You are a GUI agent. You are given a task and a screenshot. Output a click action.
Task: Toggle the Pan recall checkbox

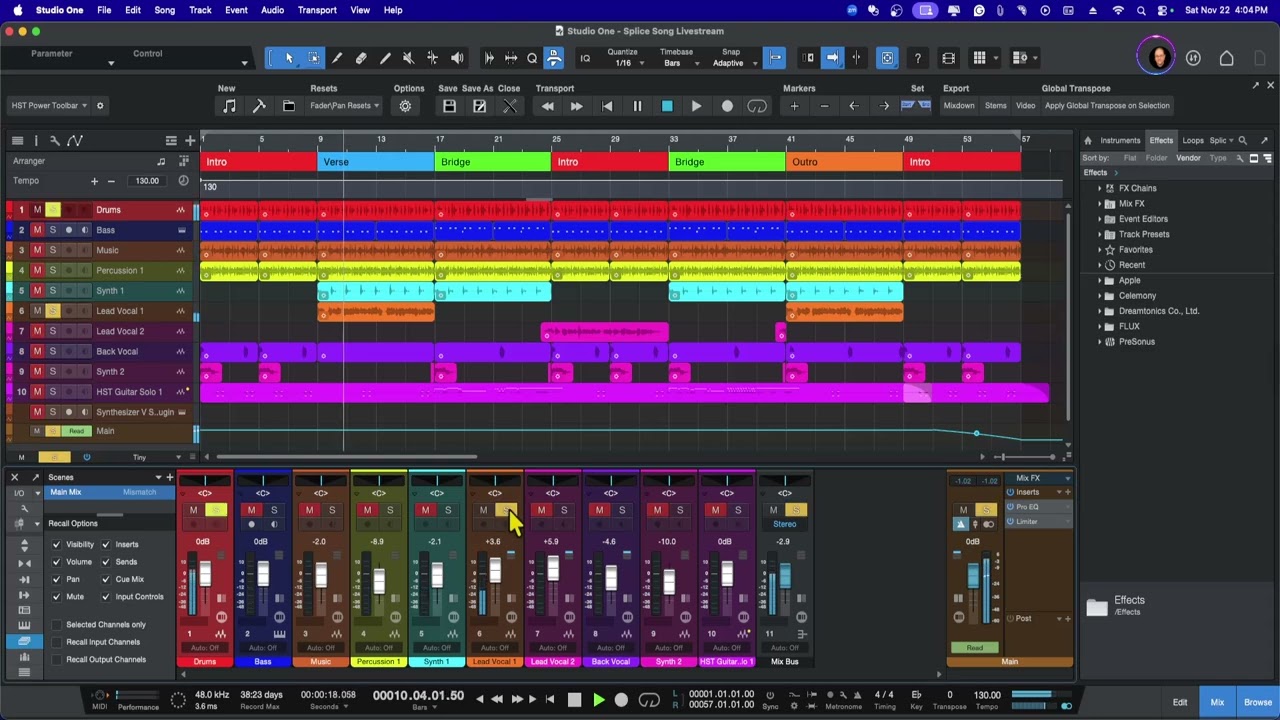point(56,579)
